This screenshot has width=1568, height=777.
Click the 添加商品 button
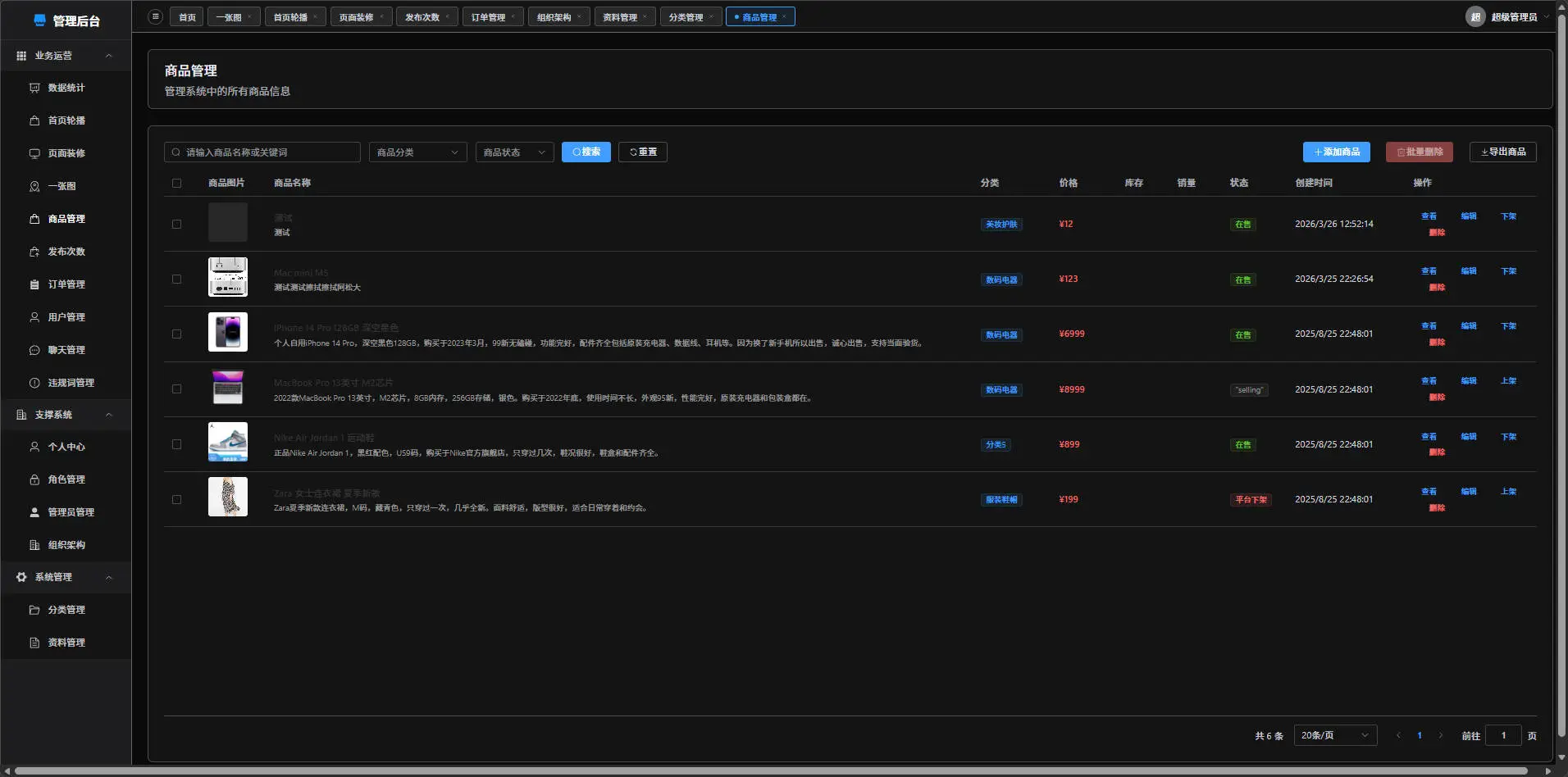[x=1336, y=152]
